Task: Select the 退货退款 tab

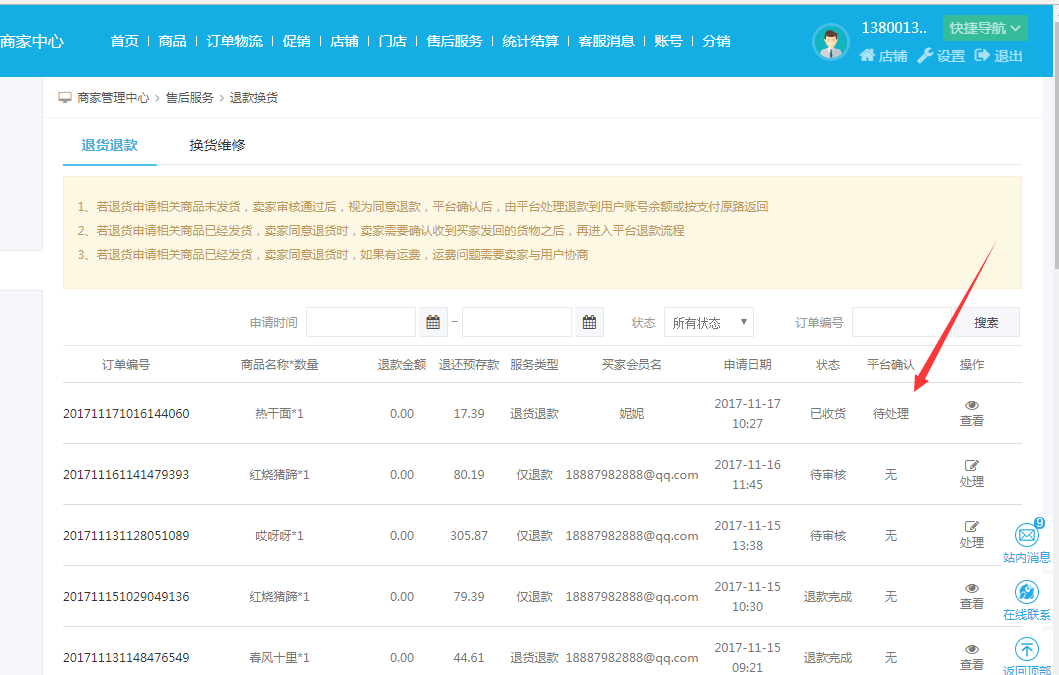Action: (x=109, y=145)
